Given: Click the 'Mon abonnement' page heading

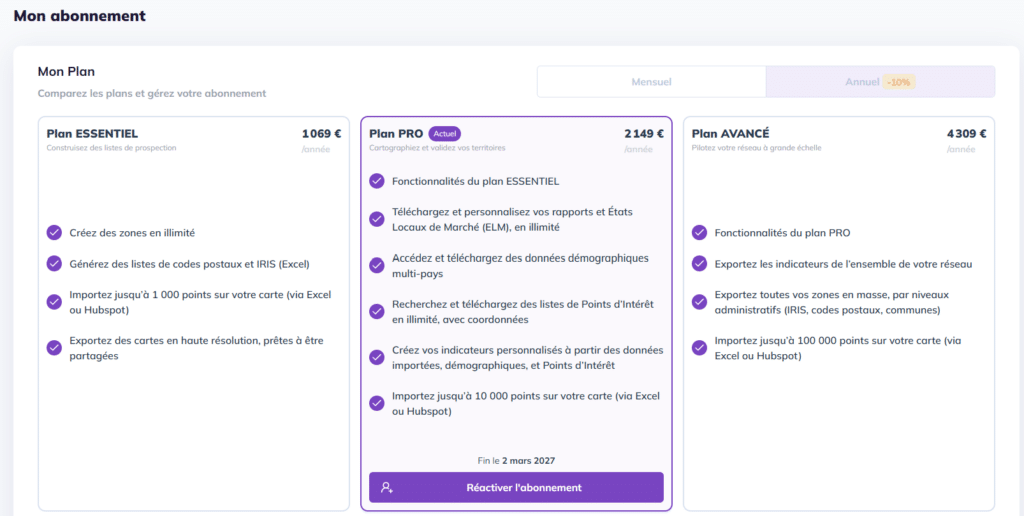Looking at the screenshot, I should [x=80, y=16].
